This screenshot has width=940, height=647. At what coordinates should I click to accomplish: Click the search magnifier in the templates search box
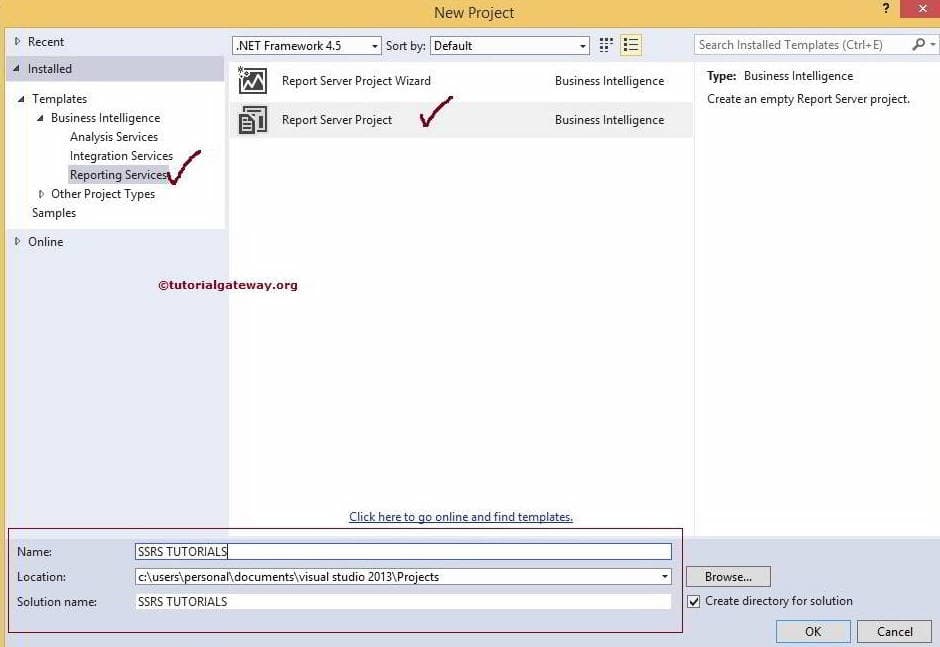tap(917, 44)
